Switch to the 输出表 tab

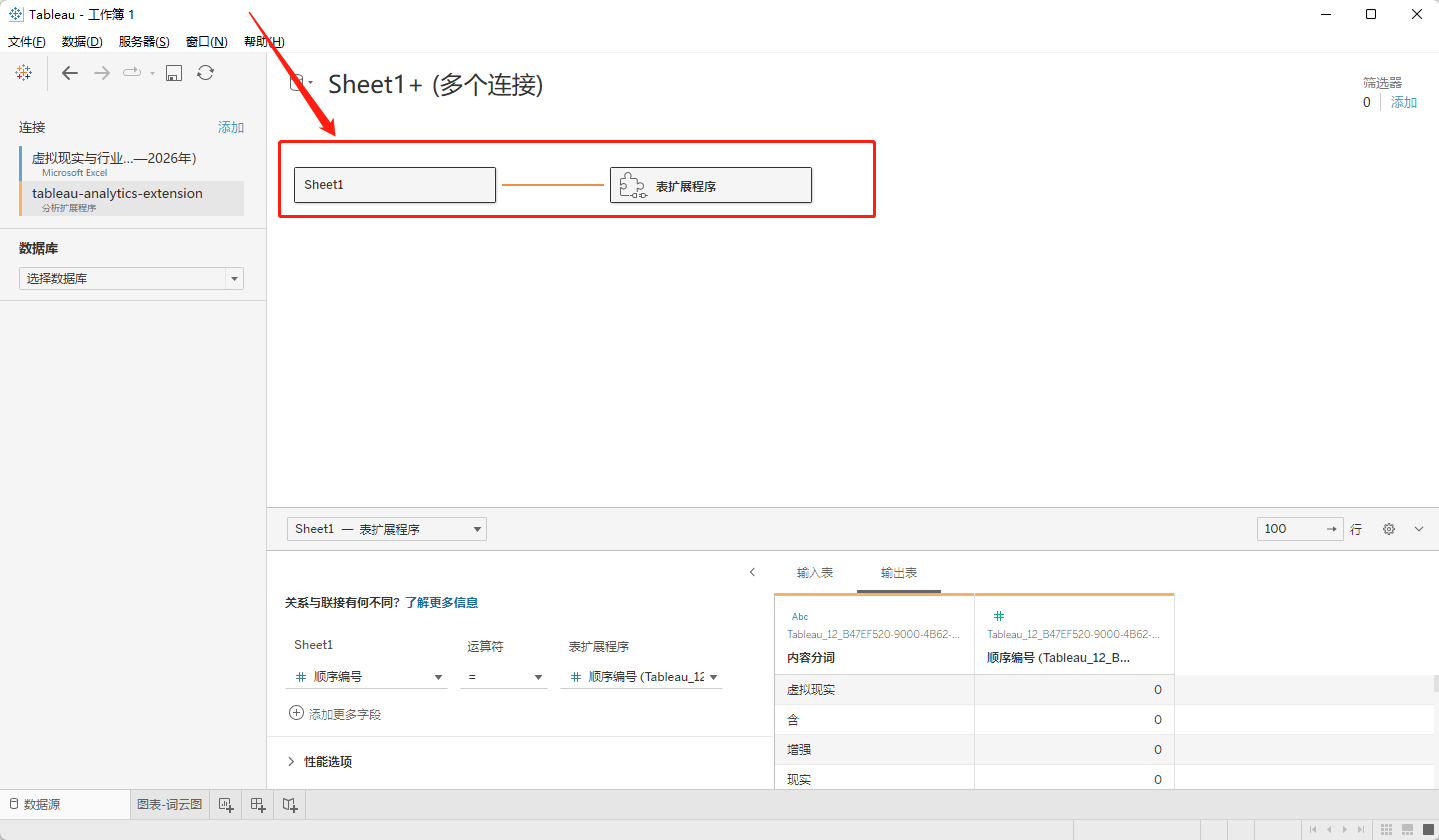point(899,573)
